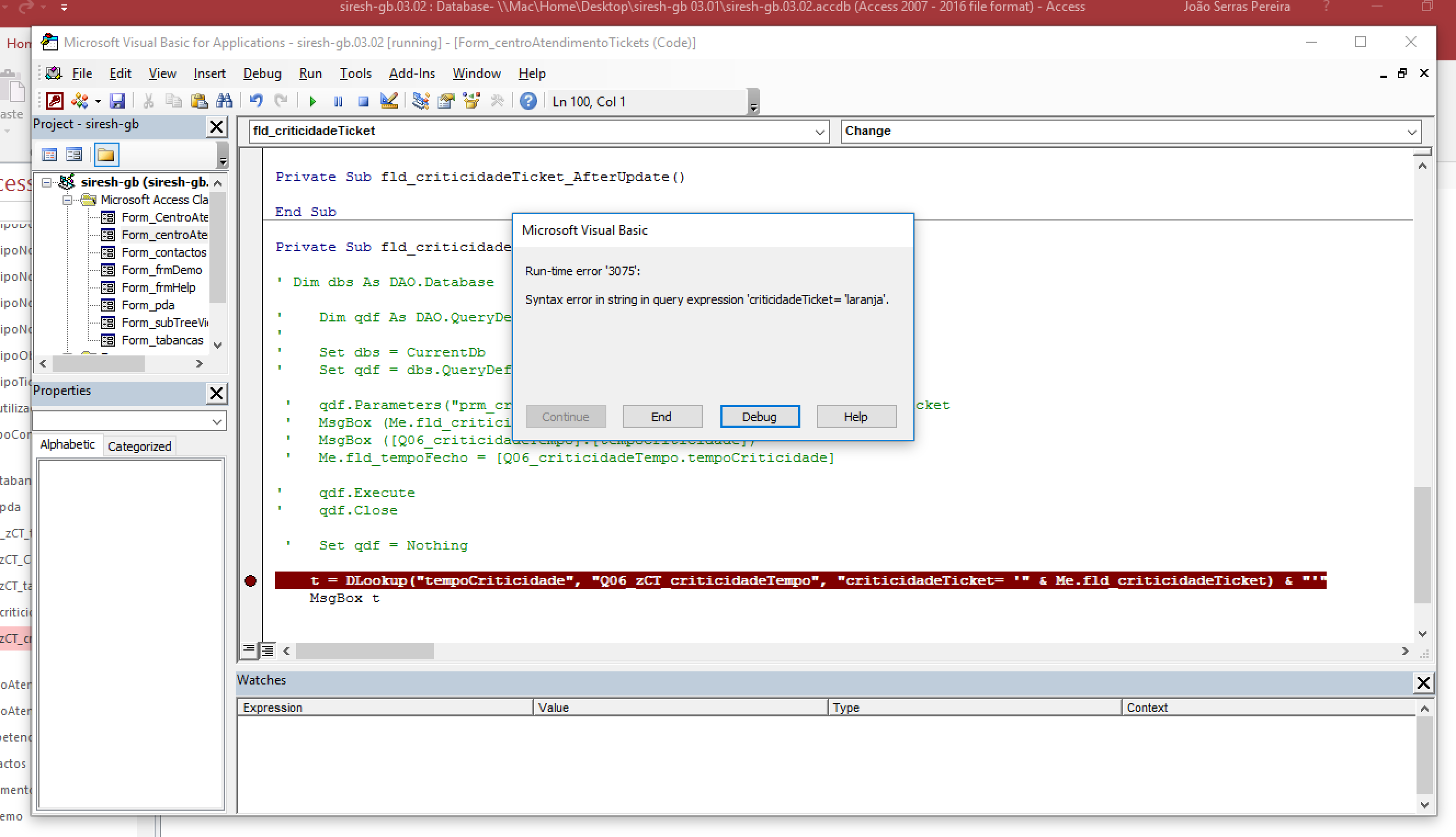The height and width of the screenshot is (837, 1456).
Task: Toggle Folders icon in the Project pane
Action: coord(106,154)
